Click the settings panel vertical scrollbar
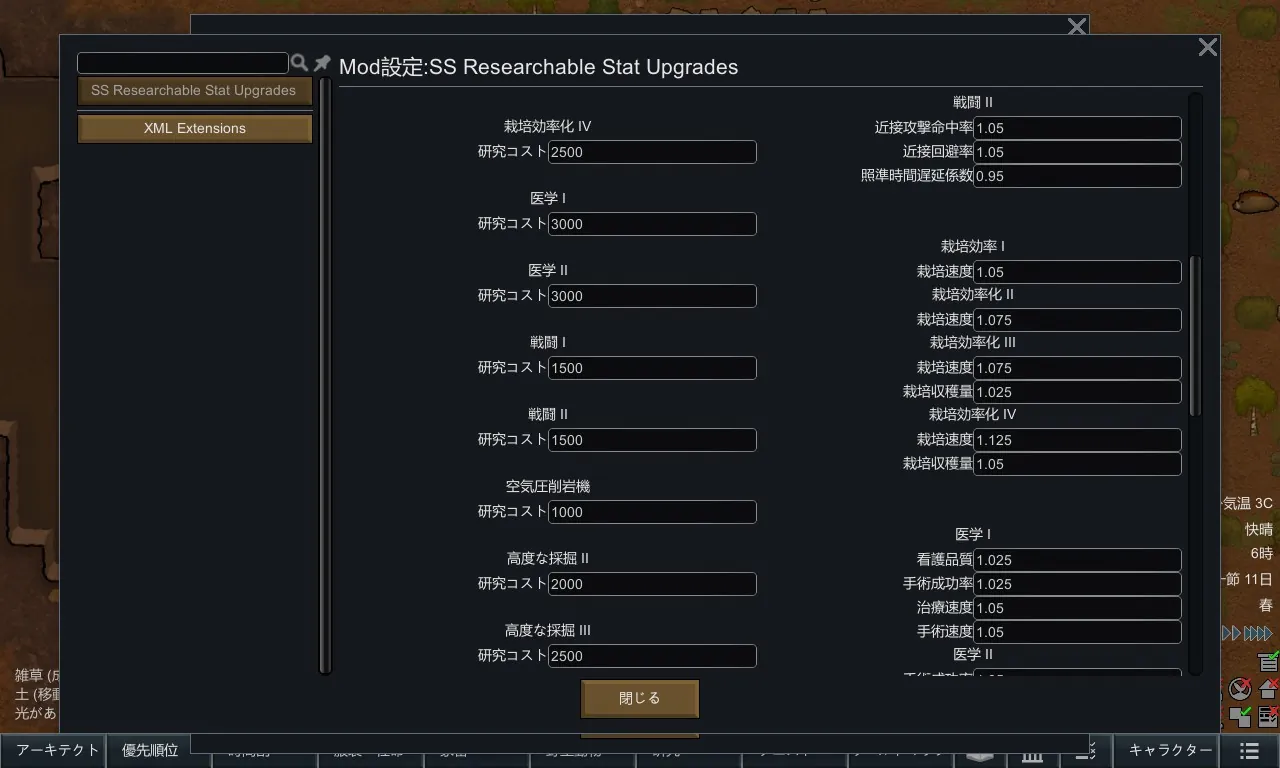The image size is (1280, 768). (x=1194, y=335)
